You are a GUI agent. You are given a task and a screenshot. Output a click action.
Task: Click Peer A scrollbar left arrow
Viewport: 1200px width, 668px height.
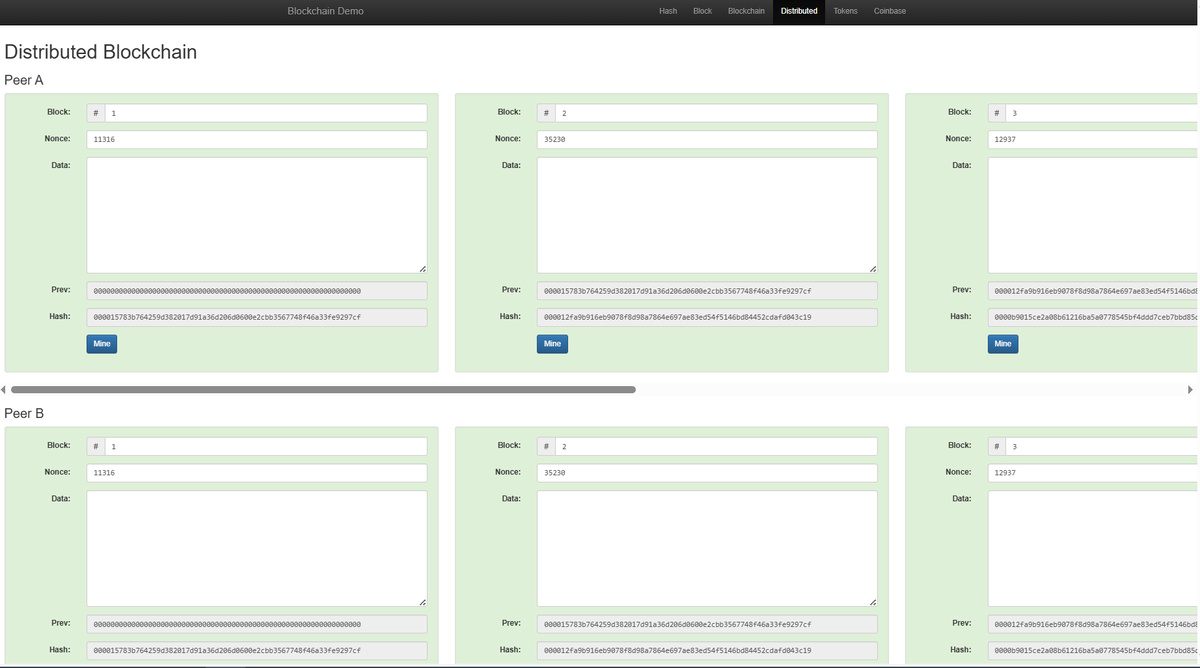point(4,390)
